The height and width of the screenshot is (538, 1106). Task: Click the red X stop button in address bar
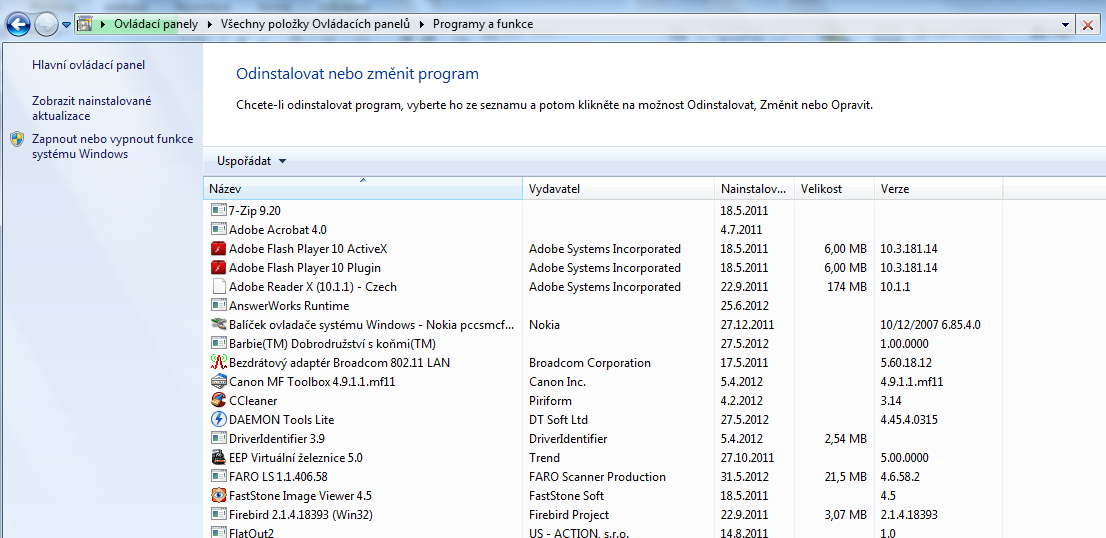click(1088, 25)
